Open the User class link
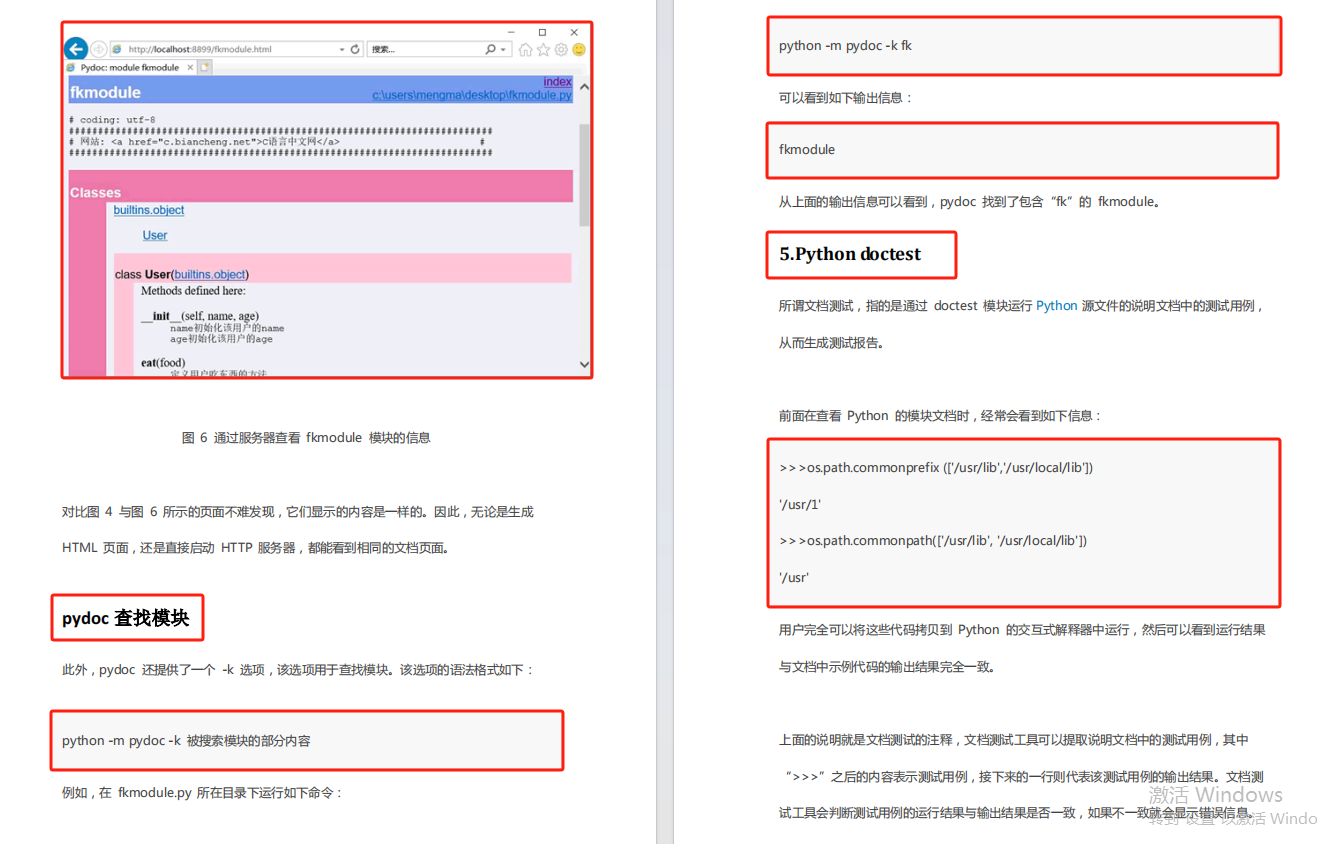 click(154, 235)
